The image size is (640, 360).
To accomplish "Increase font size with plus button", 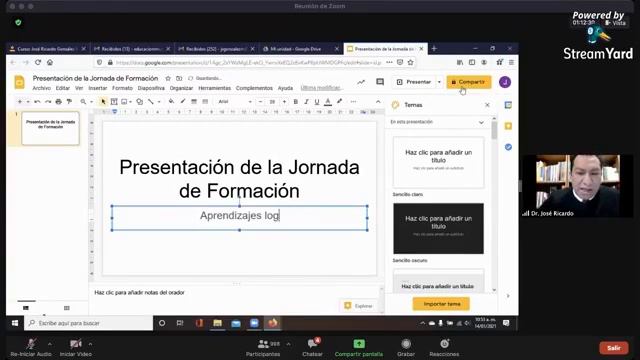I will tap(284, 102).
